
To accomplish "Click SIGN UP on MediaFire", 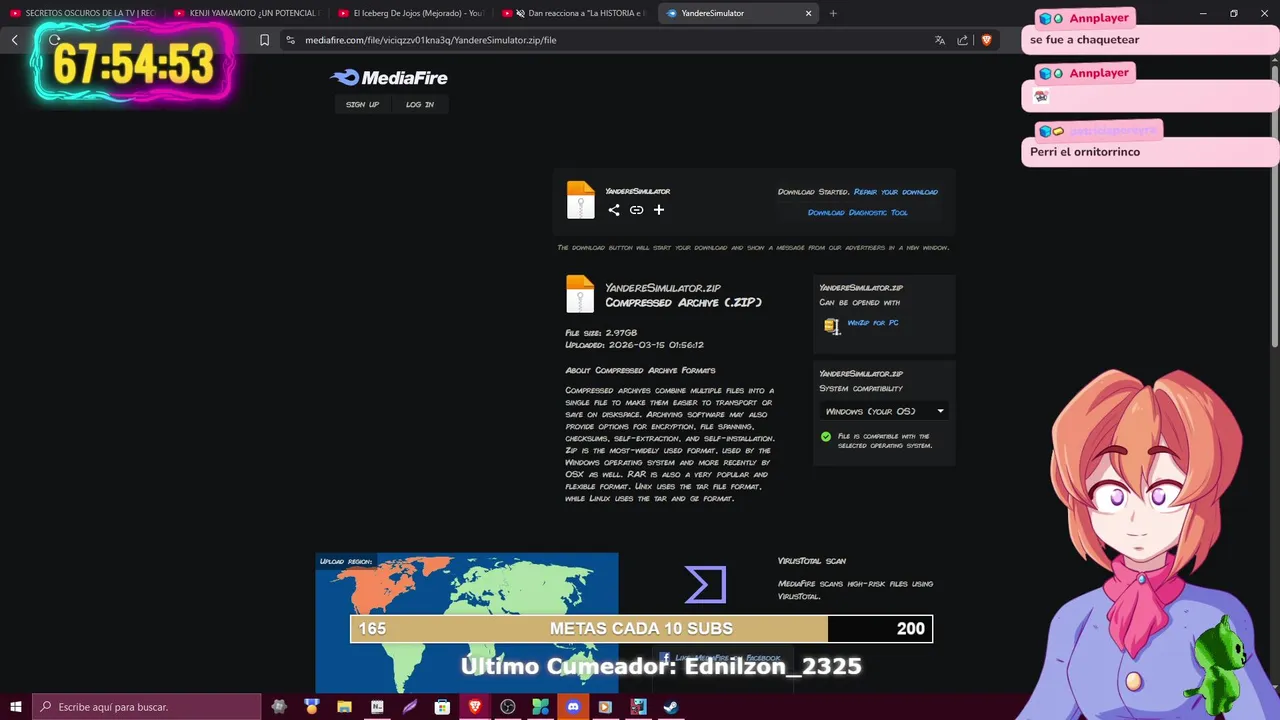I will (x=362, y=104).
